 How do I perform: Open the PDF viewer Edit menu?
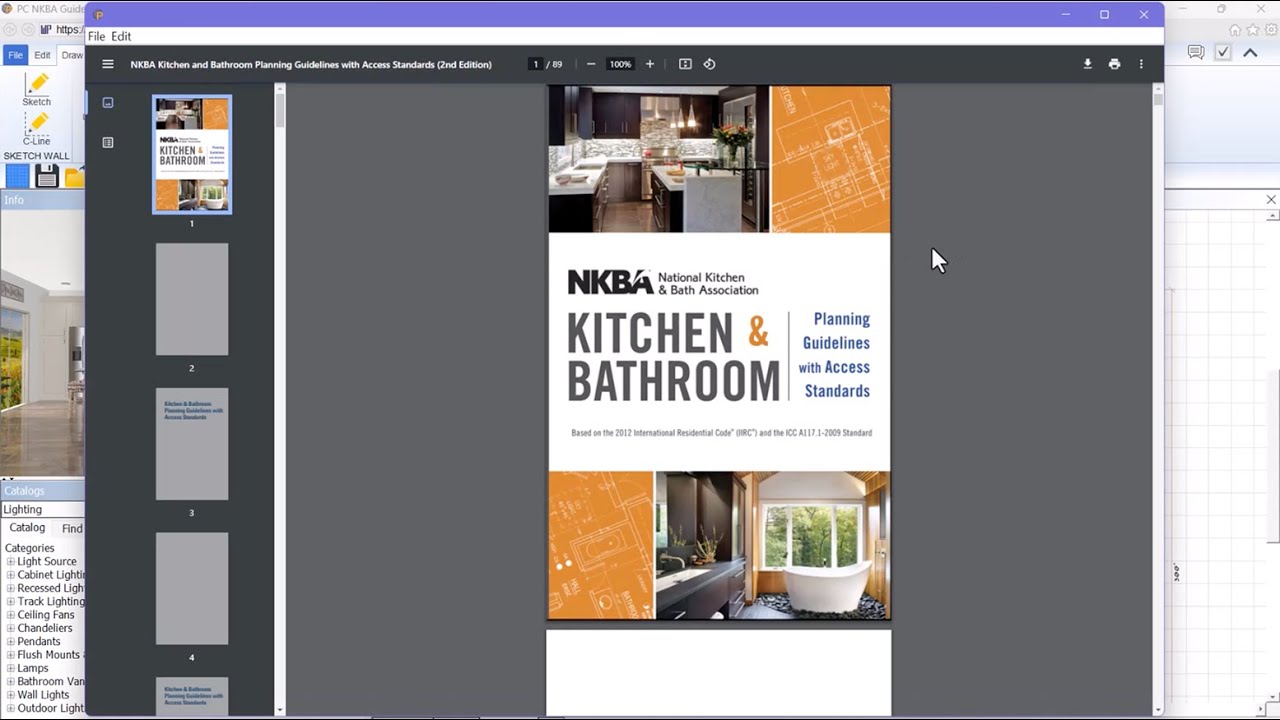tap(121, 36)
